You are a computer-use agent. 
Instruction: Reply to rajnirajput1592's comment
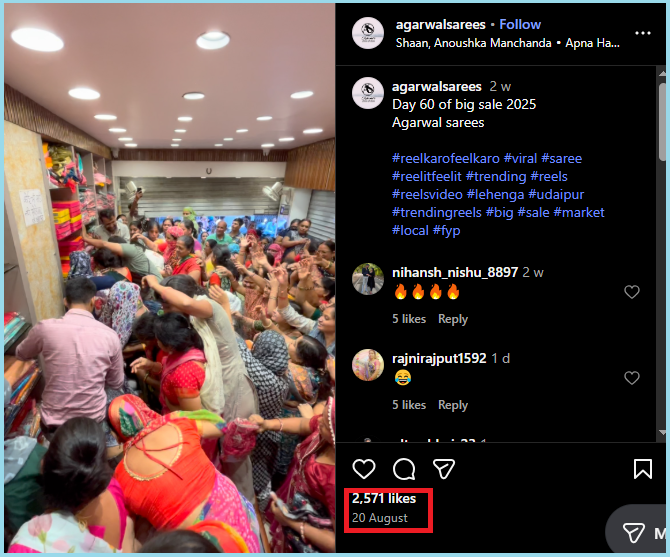(453, 405)
